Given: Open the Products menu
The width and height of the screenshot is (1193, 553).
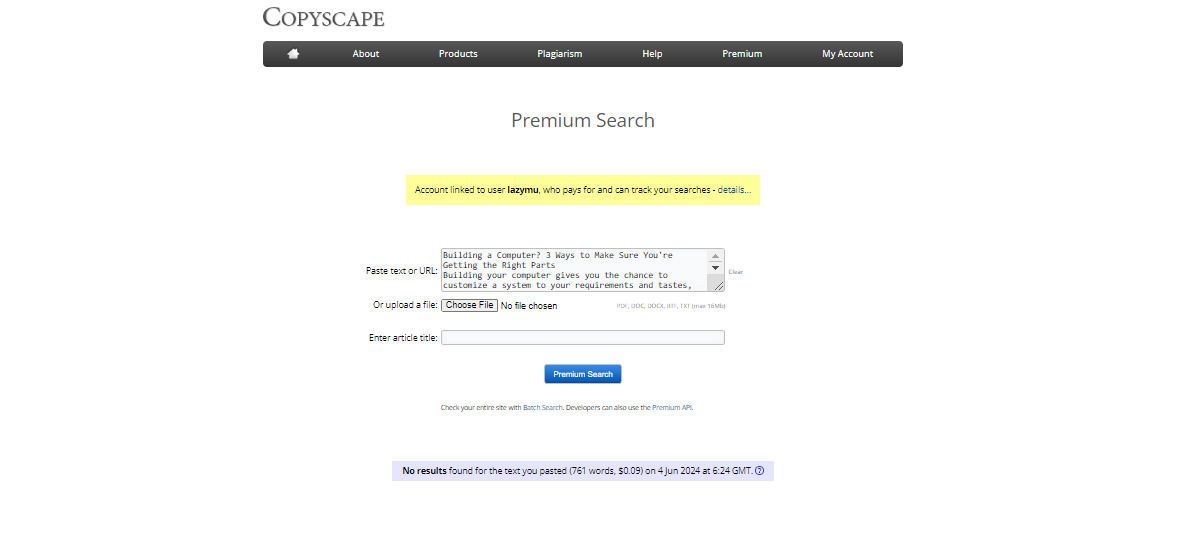Looking at the screenshot, I should 458,54.
